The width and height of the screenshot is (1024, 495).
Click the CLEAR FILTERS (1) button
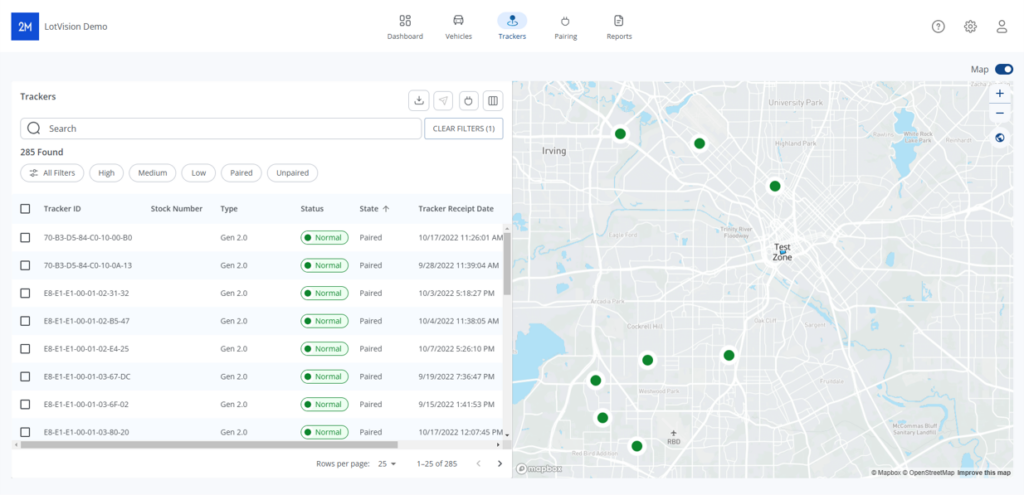(x=464, y=129)
